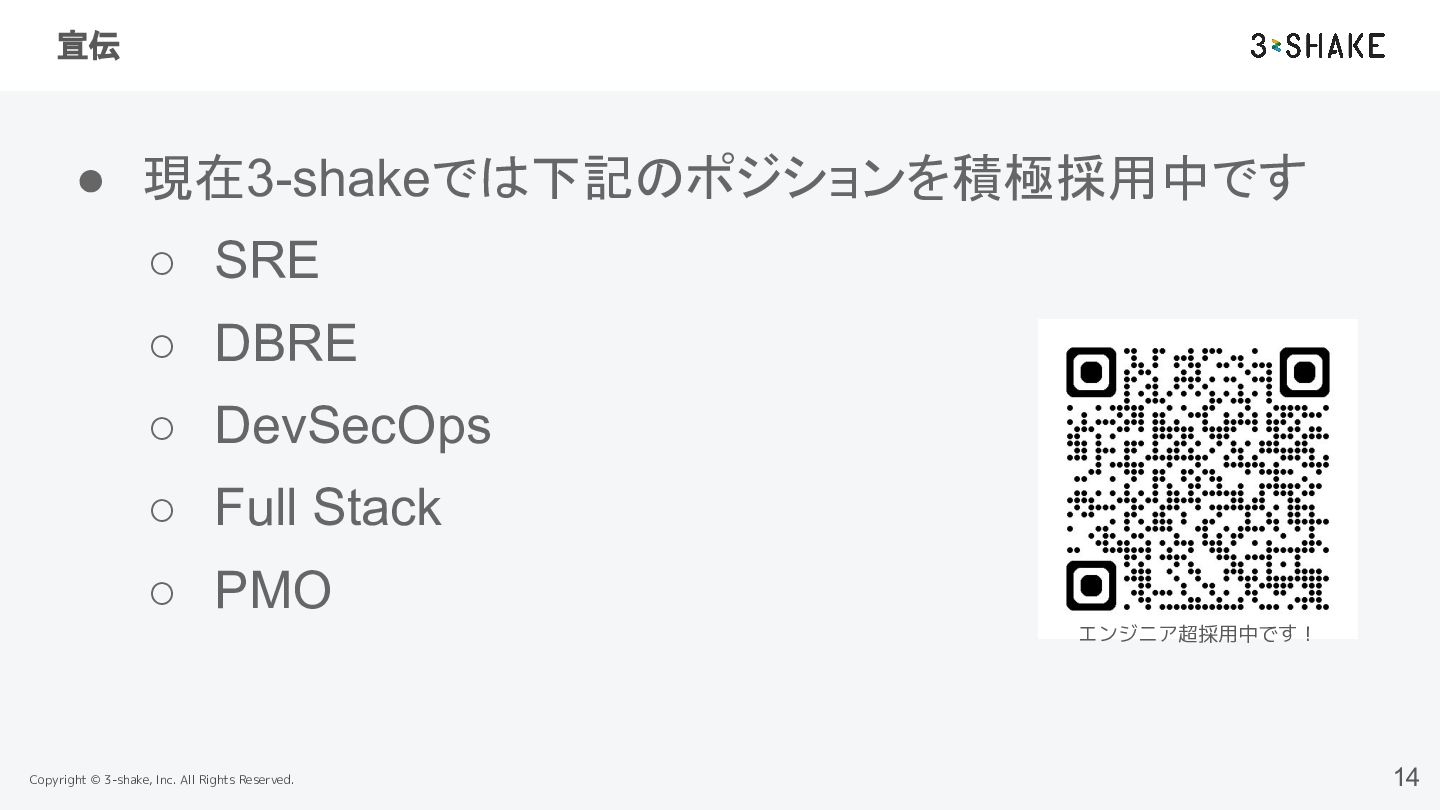
Task: Click the hollow bullet next to DevSecOps
Action: click(x=162, y=429)
